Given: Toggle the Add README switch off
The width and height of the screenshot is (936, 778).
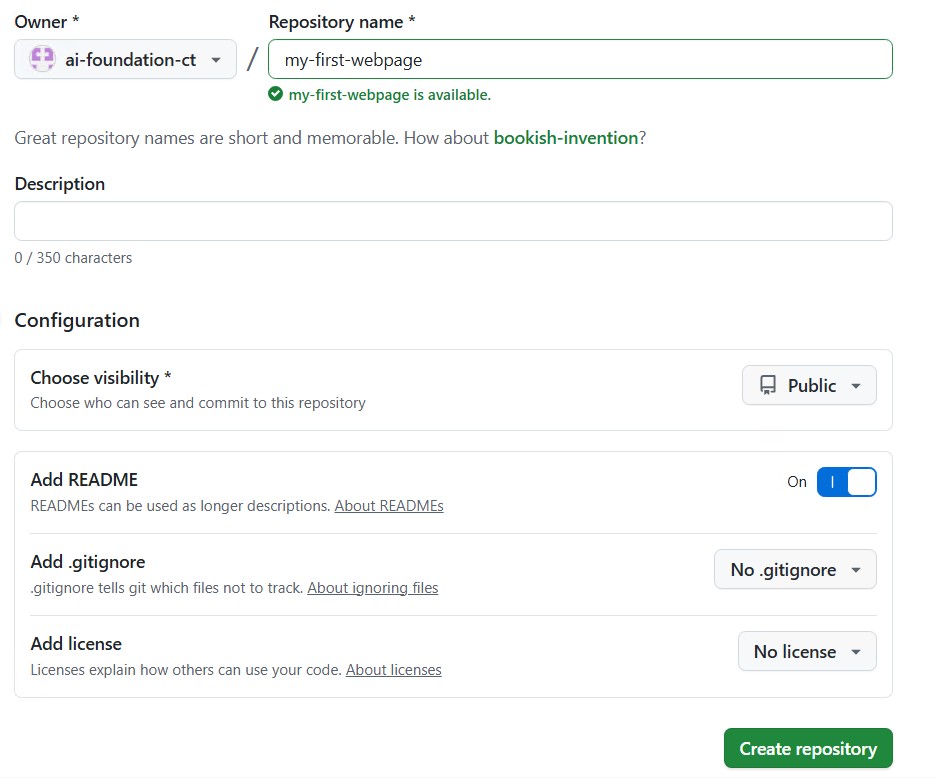Looking at the screenshot, I should click(846, 482).
